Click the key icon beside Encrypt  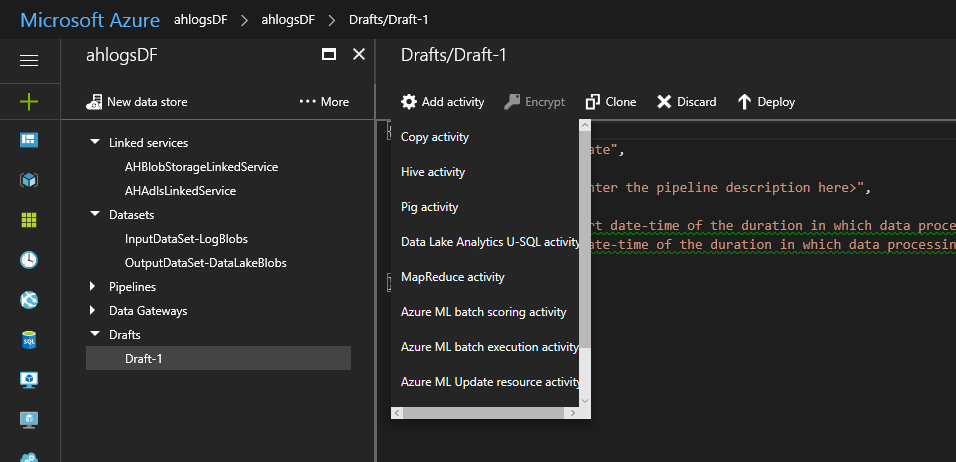click(x=512, y=102)
